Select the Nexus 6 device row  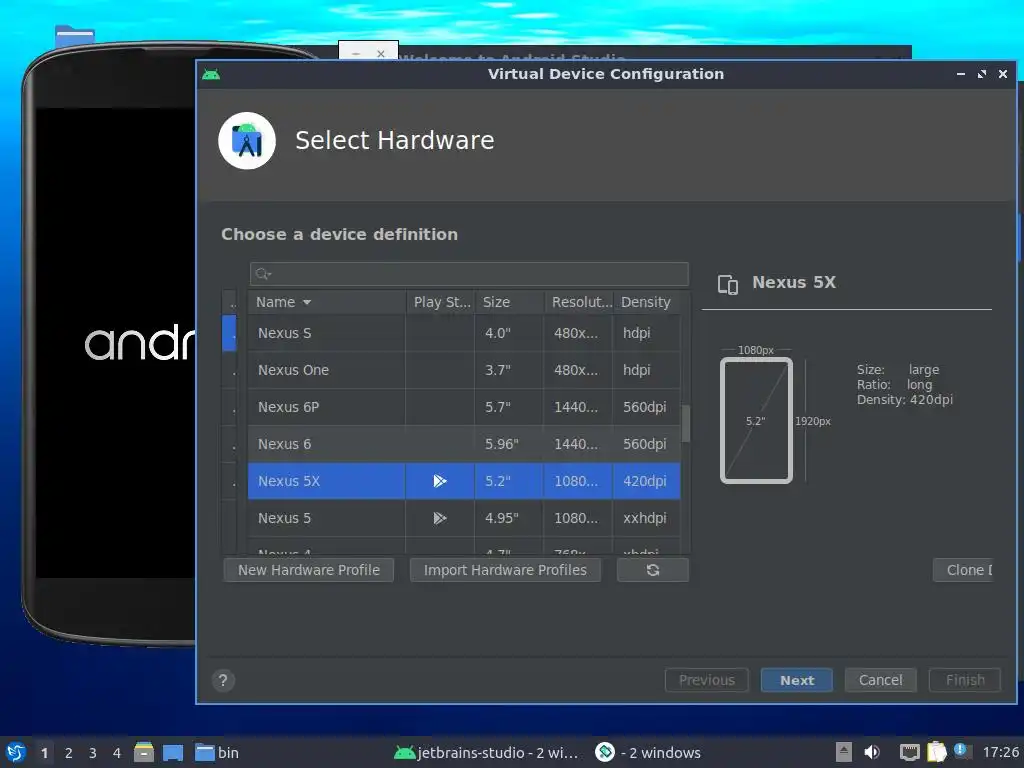[x=464, y=444]
